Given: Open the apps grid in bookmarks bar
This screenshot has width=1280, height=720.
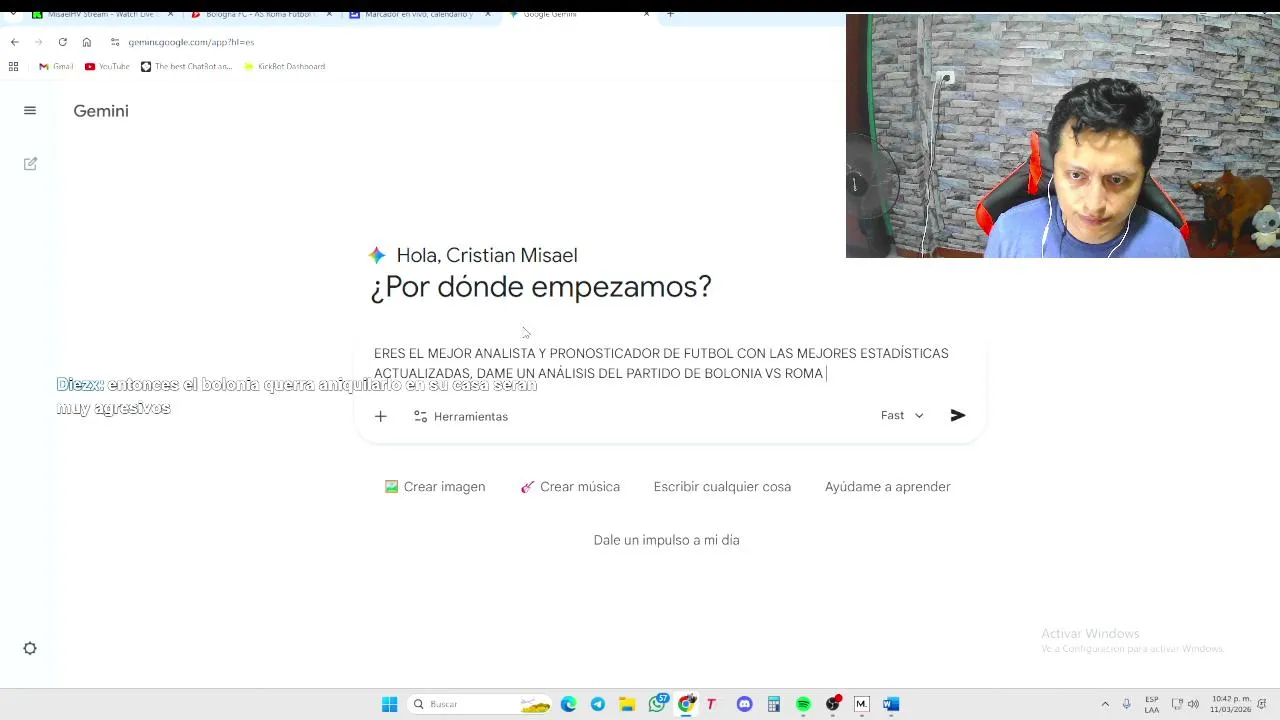Looking at the screenshot, I should [13, 66].
